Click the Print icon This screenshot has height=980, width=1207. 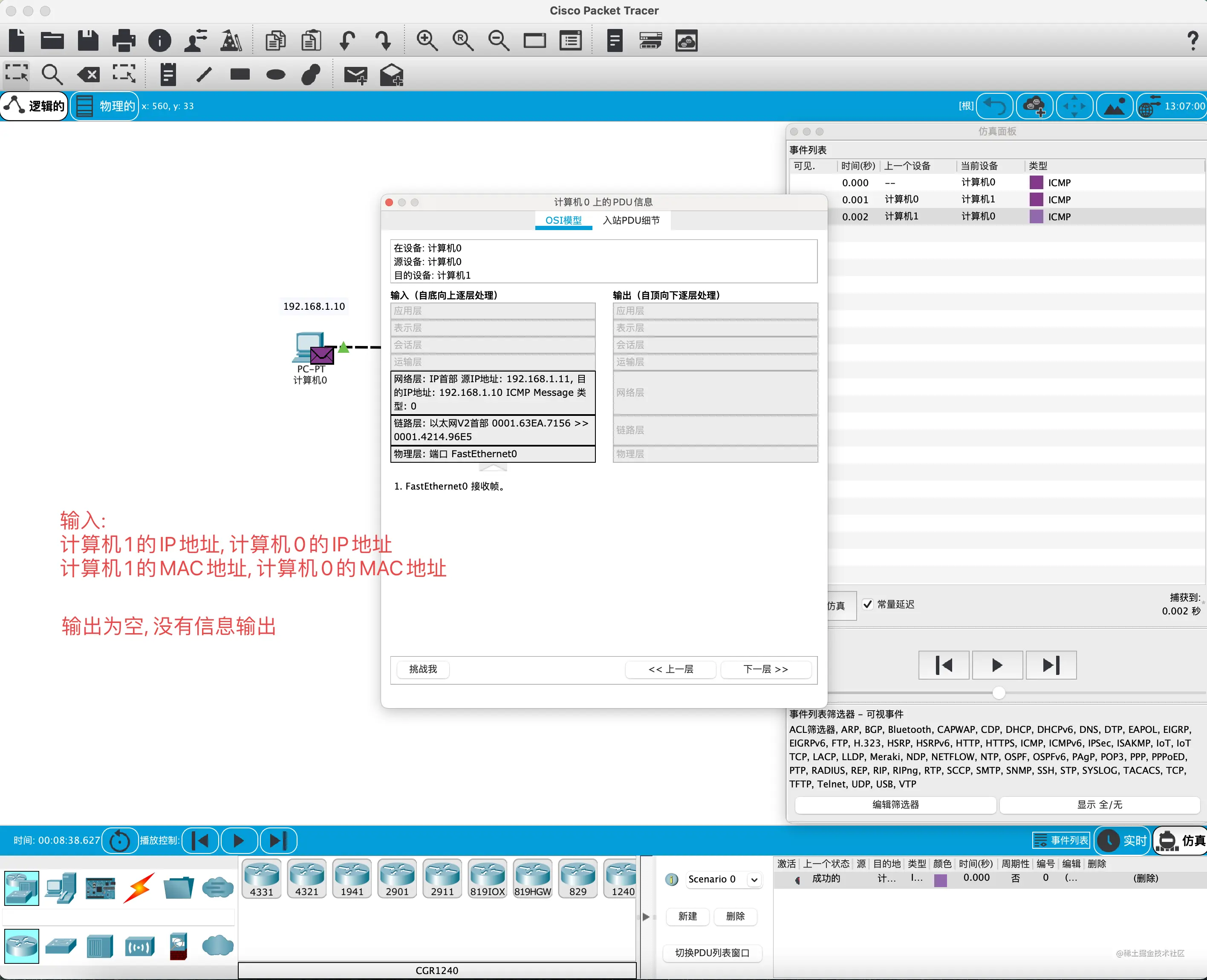coord(124,40)
